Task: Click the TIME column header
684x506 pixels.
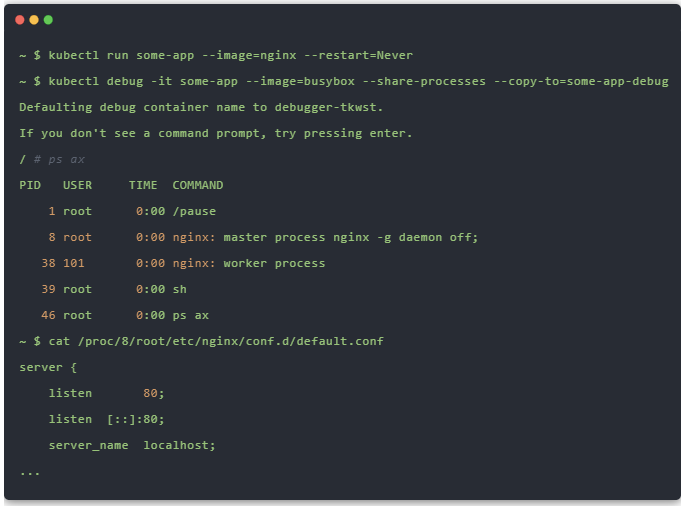Action: 143,185
